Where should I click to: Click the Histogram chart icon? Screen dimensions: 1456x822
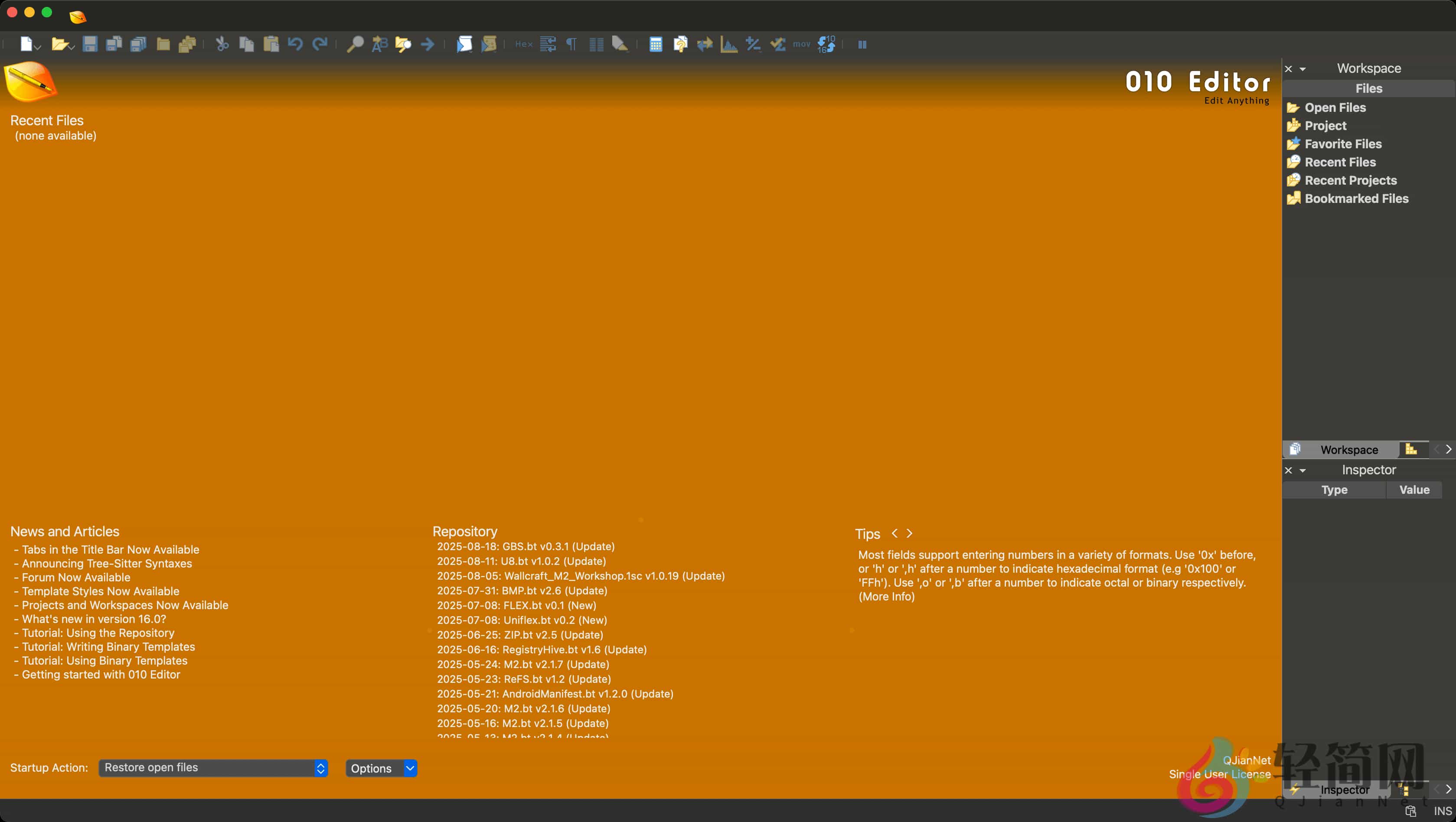point(728,44)
